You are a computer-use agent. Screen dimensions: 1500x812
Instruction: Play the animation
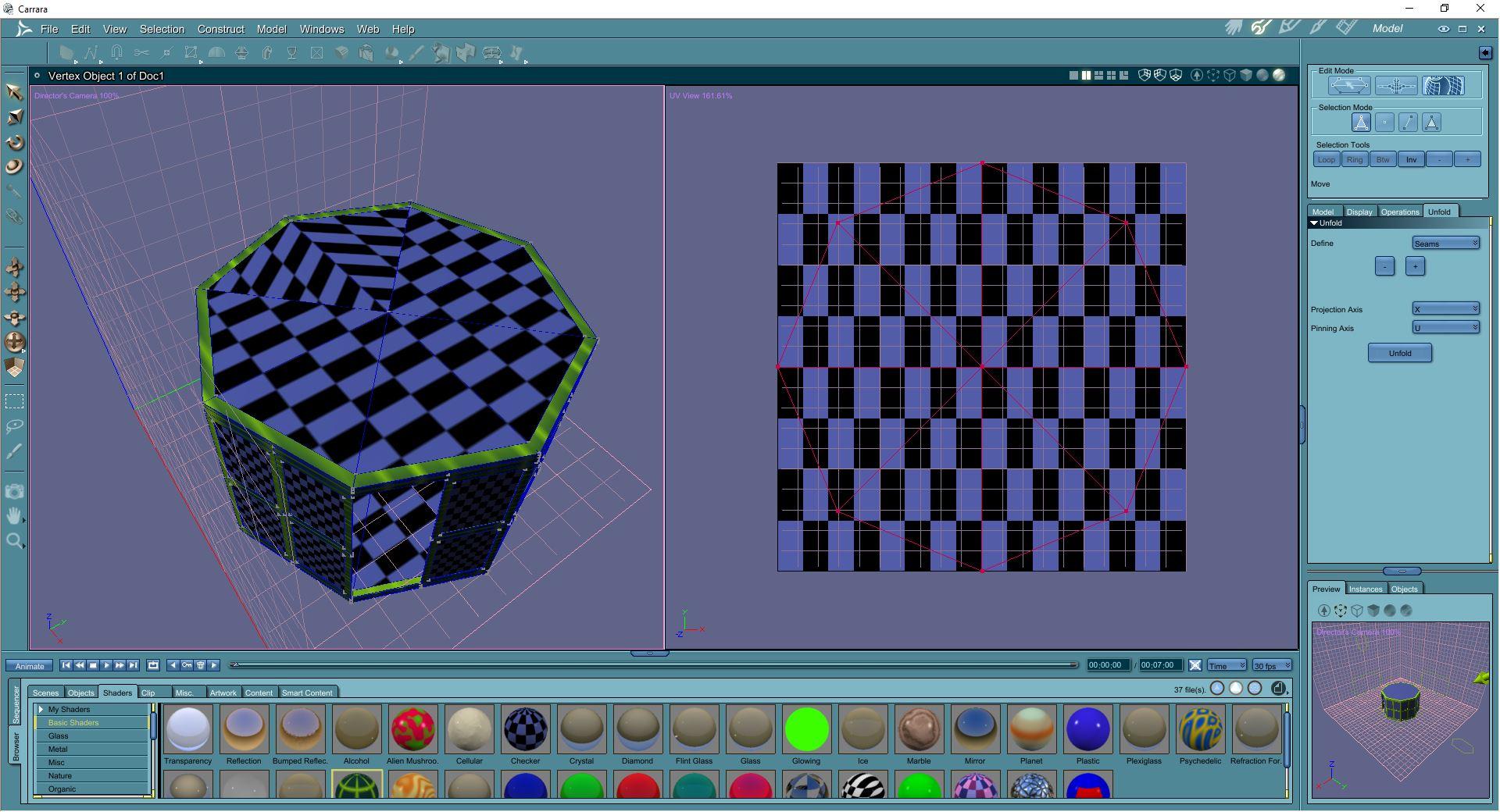(106, 665)
